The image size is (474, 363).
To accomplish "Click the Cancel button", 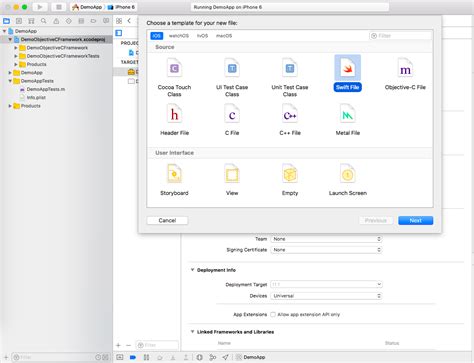I will [x=167, y=220].
